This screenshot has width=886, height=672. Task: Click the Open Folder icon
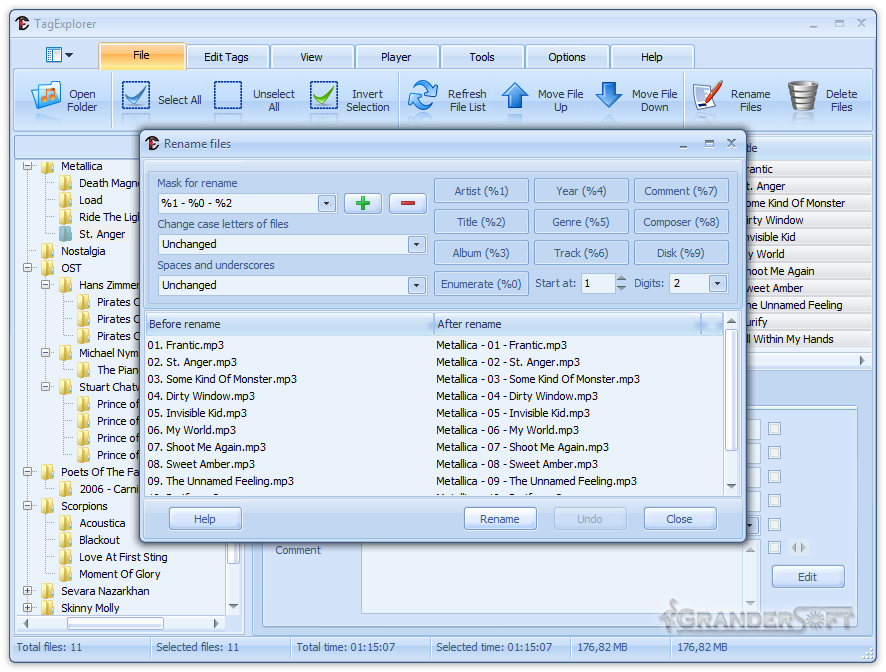pyautogui.click(x=46, y=96)
